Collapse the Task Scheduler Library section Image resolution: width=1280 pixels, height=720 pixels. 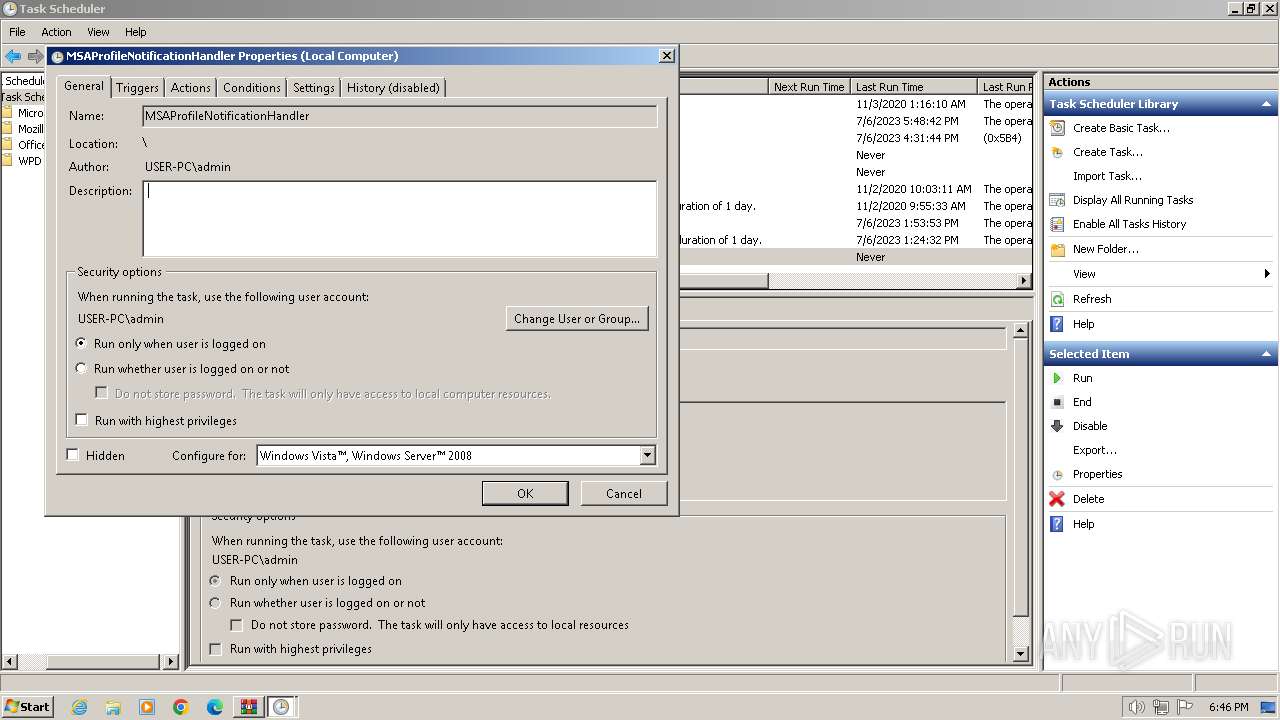(1266, 104)
